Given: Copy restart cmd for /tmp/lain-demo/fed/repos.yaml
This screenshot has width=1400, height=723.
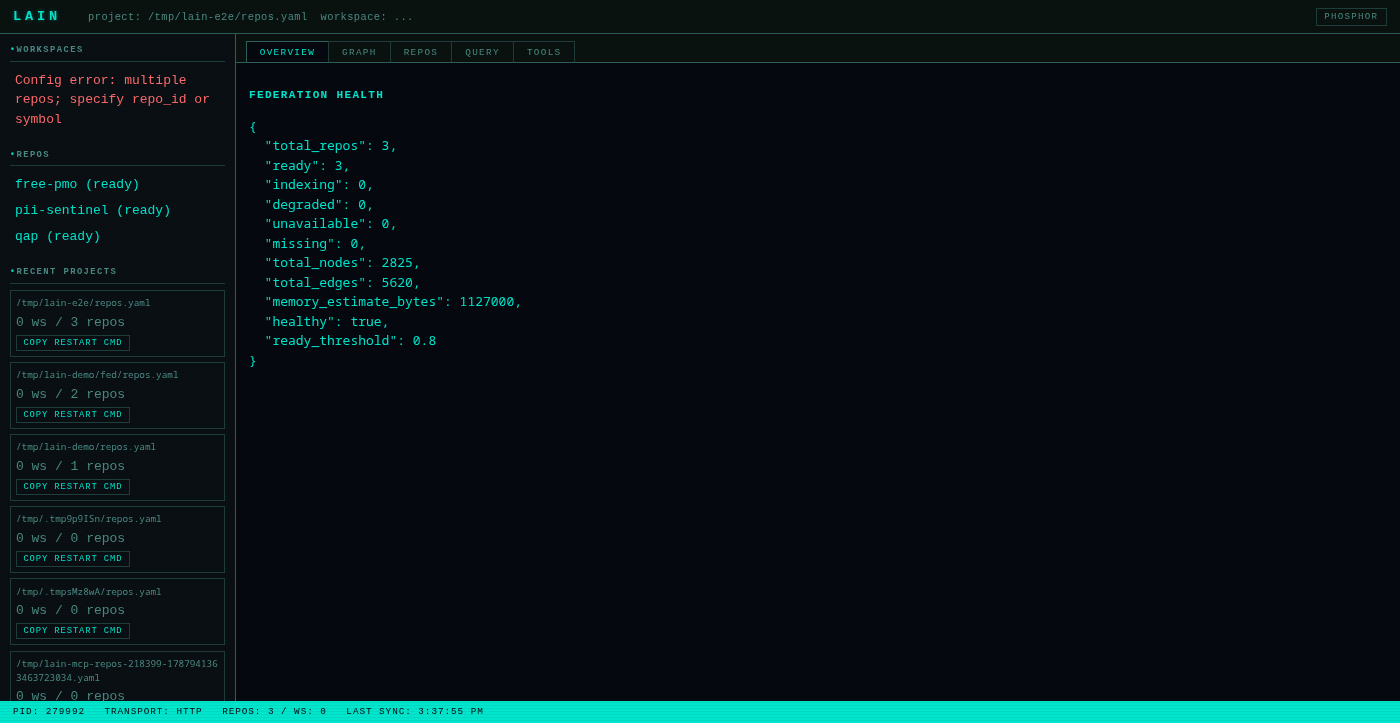Looking at the screenshot, I should point(73,415).
